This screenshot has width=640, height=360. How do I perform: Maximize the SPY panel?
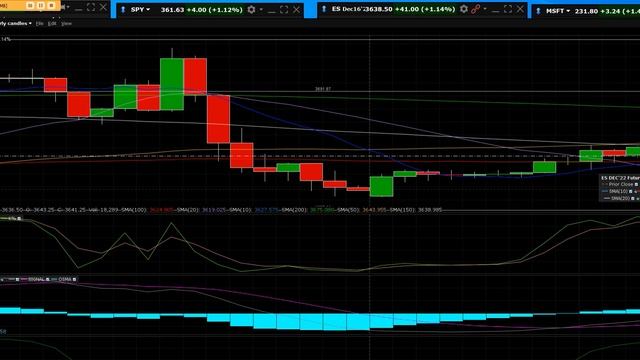(284, 9)
